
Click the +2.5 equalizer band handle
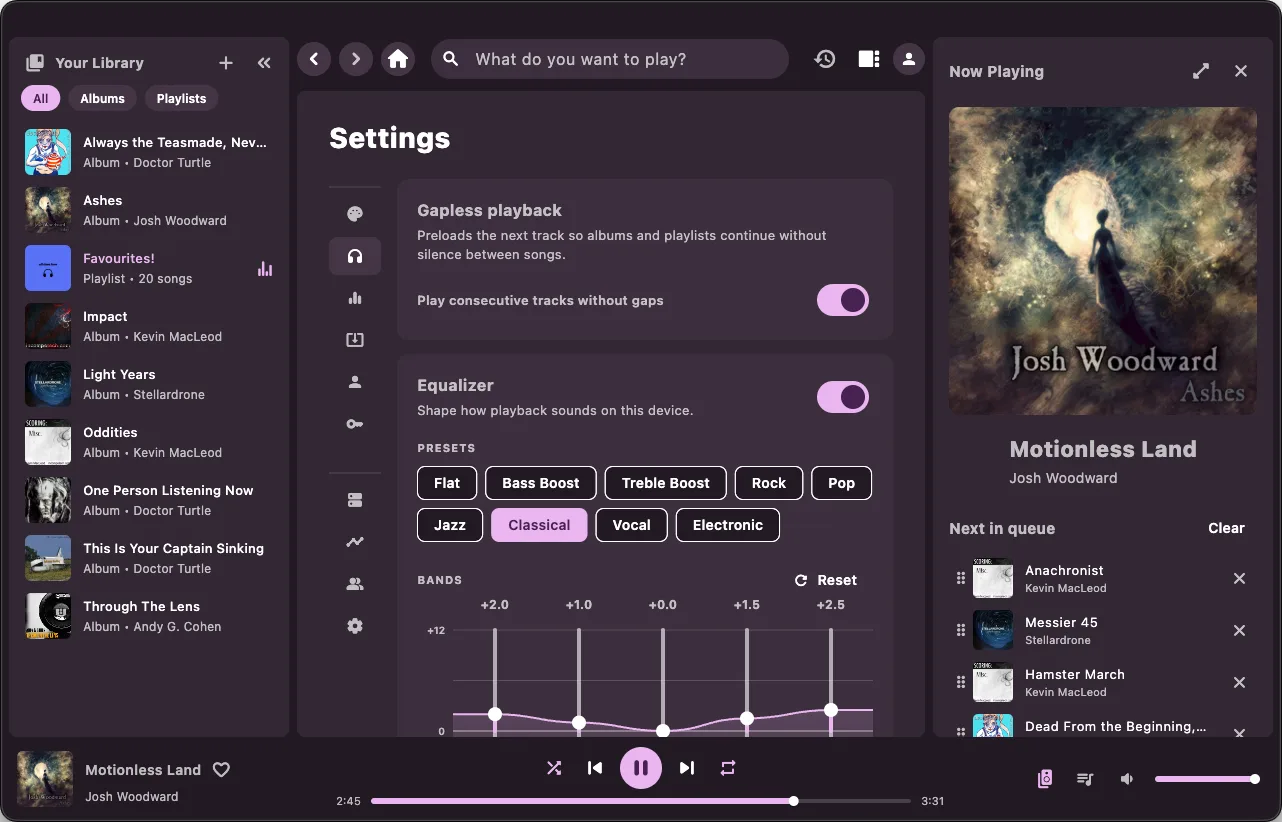click(x=831, y=710)
